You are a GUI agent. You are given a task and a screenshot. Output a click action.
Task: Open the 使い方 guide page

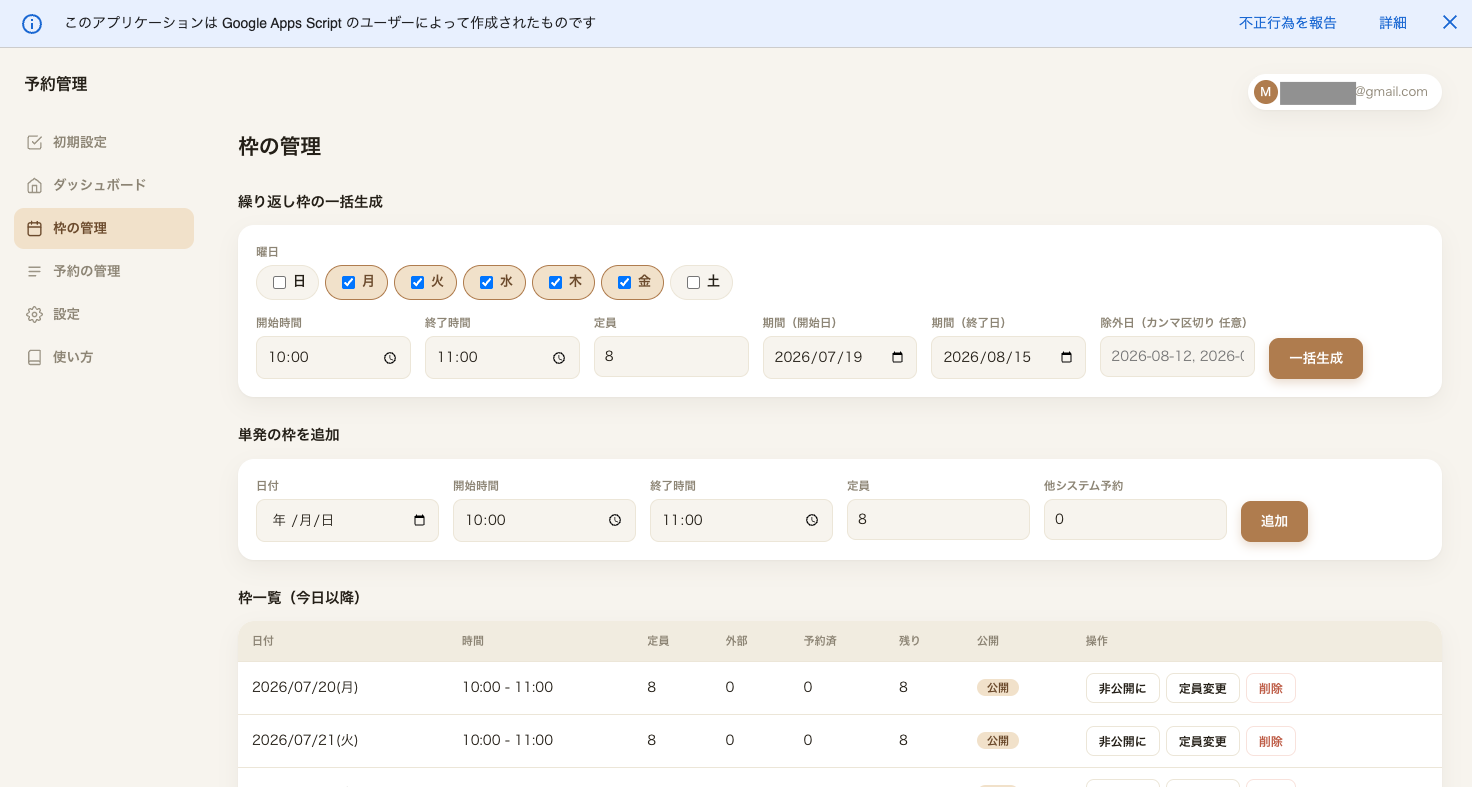click(x=104, y=357)
